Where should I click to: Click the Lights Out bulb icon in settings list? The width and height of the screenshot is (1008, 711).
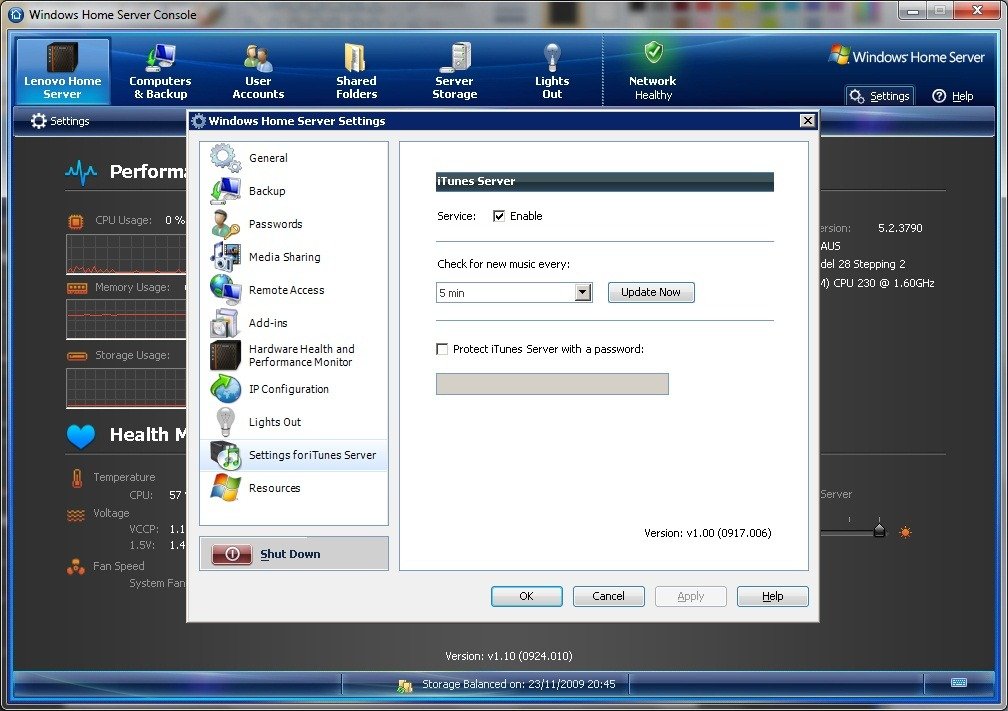click(225, 422)
